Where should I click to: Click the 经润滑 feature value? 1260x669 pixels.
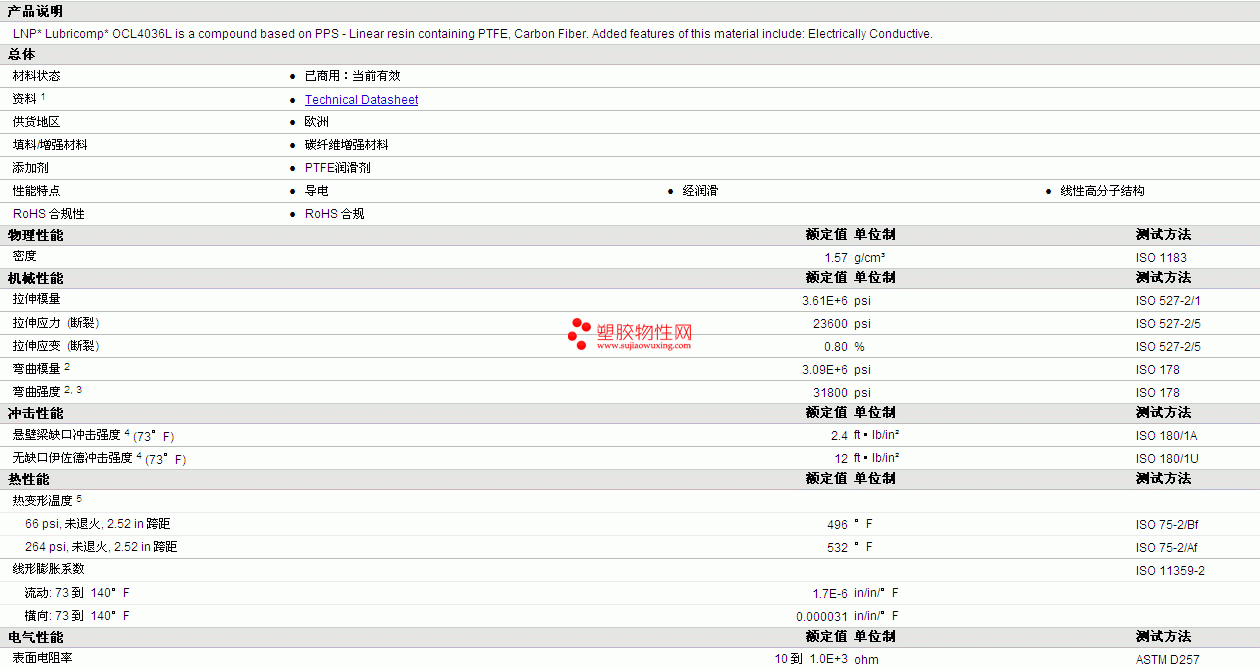click(701, 191)
